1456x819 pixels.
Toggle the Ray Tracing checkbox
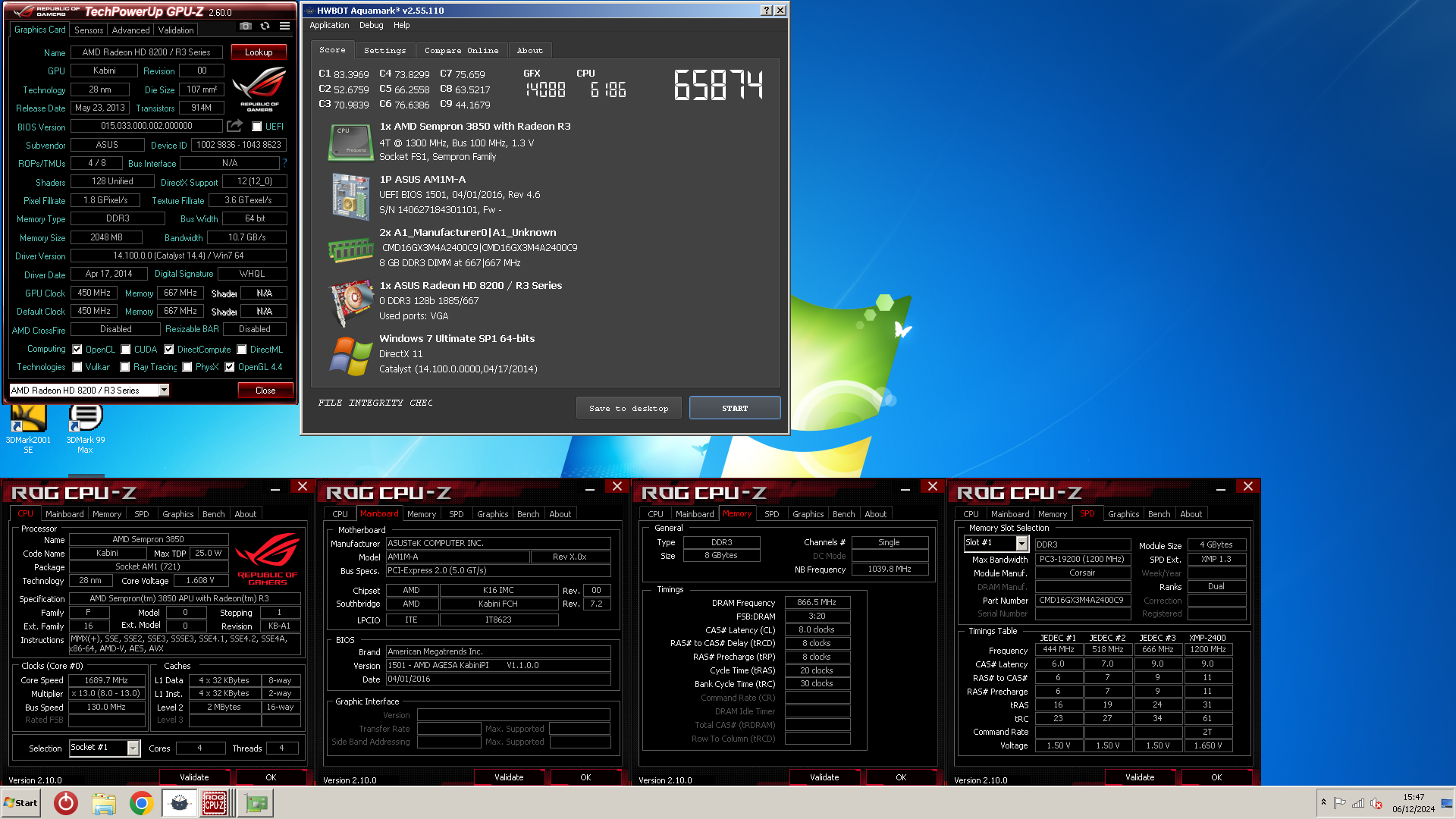125,367
